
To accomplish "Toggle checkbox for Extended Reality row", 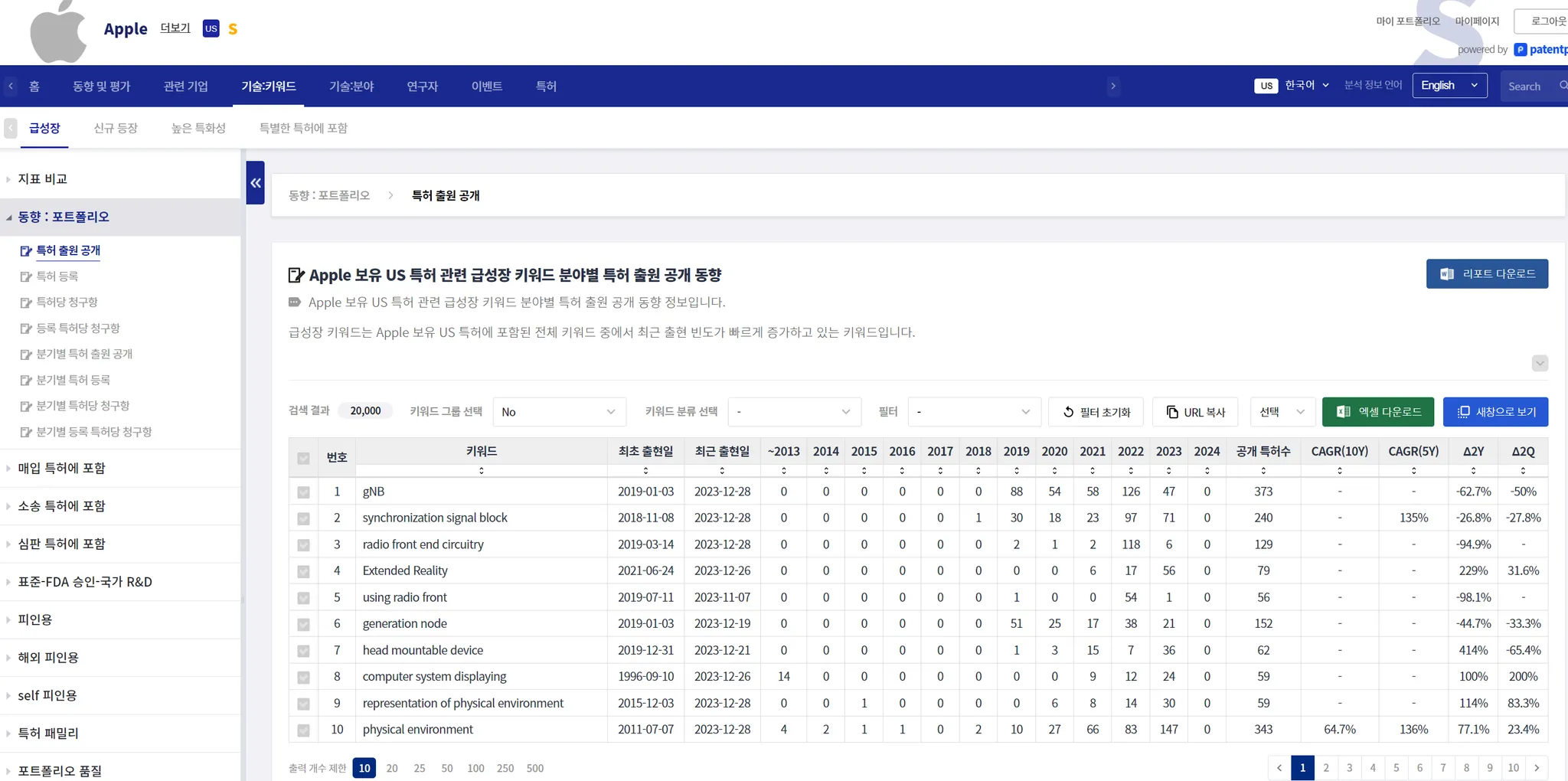I will (303, 571).
